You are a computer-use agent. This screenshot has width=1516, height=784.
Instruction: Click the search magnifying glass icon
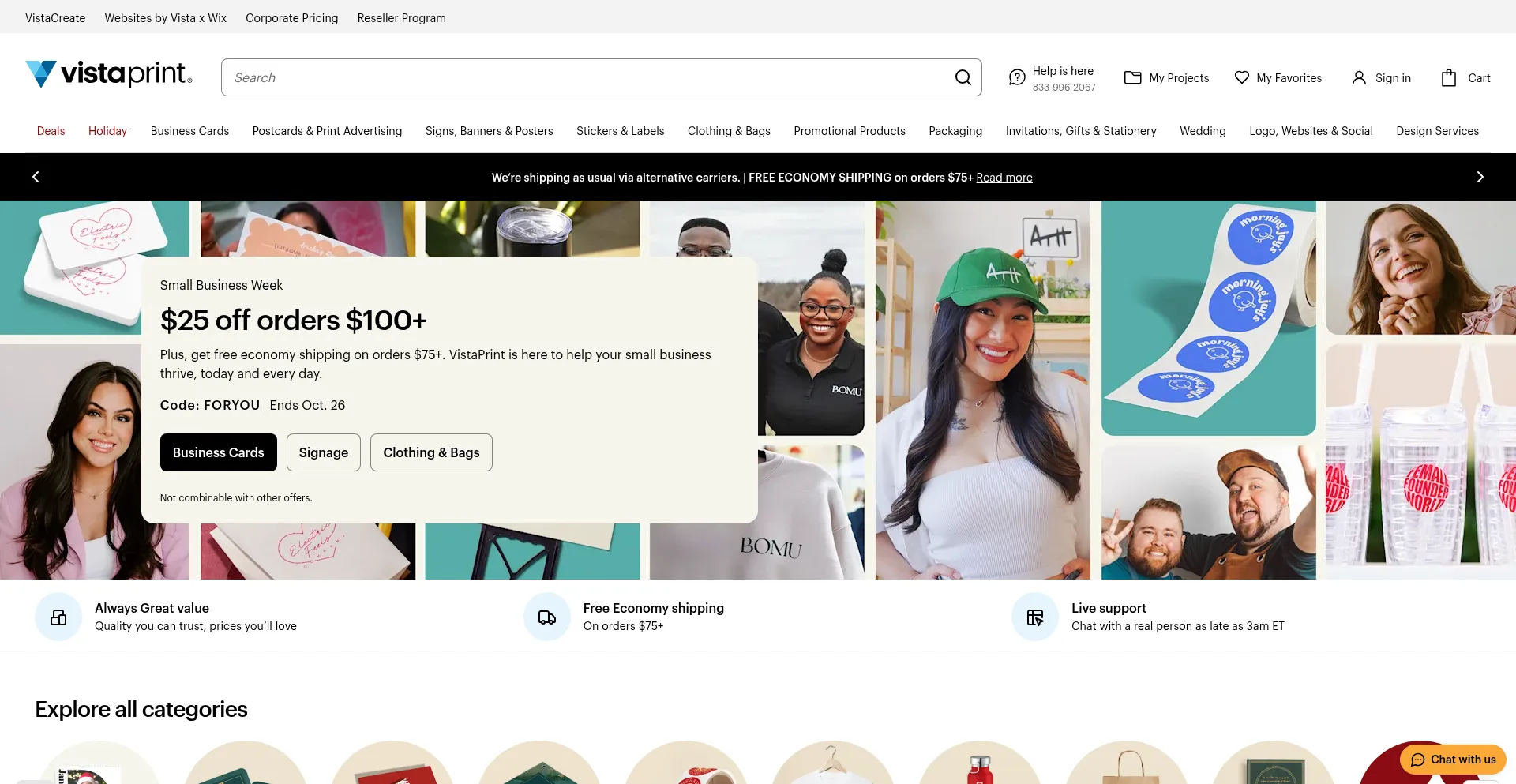(x=963, y=77)
